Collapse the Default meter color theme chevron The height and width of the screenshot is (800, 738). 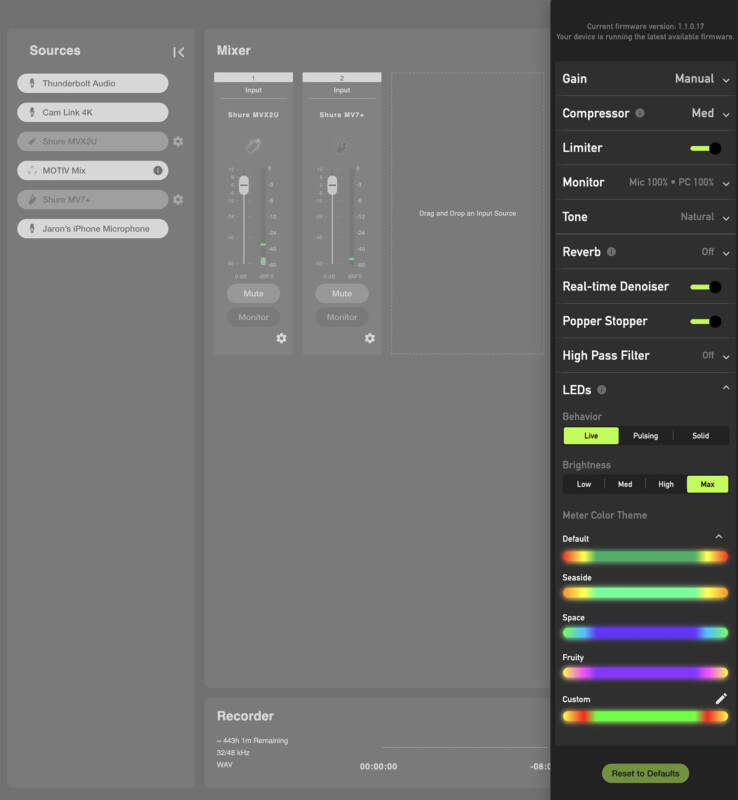tap(719, 537)
